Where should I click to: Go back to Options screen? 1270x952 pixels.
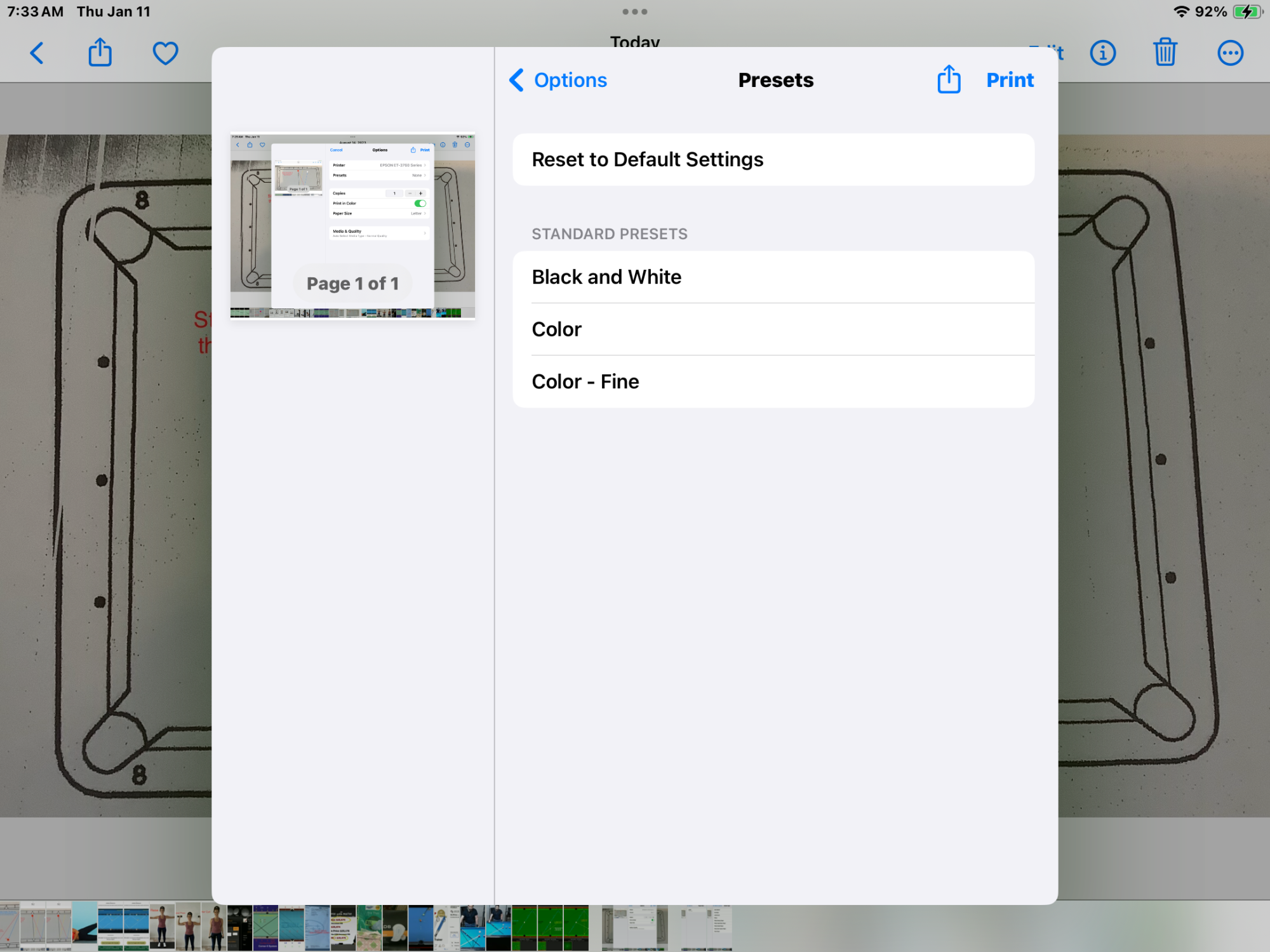click(558, 81)
